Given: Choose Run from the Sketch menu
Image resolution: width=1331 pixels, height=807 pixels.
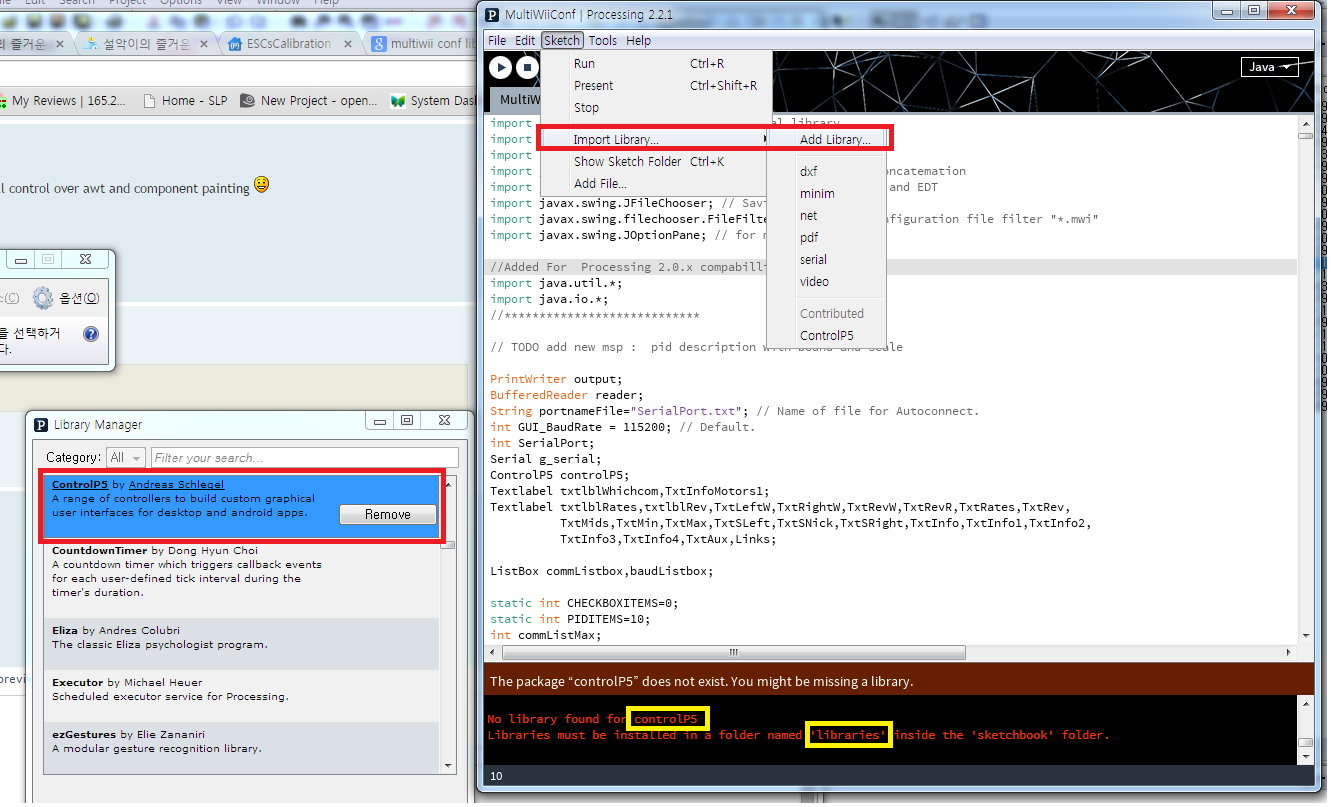Looking at the screenshot, I should tap(655, 63).
